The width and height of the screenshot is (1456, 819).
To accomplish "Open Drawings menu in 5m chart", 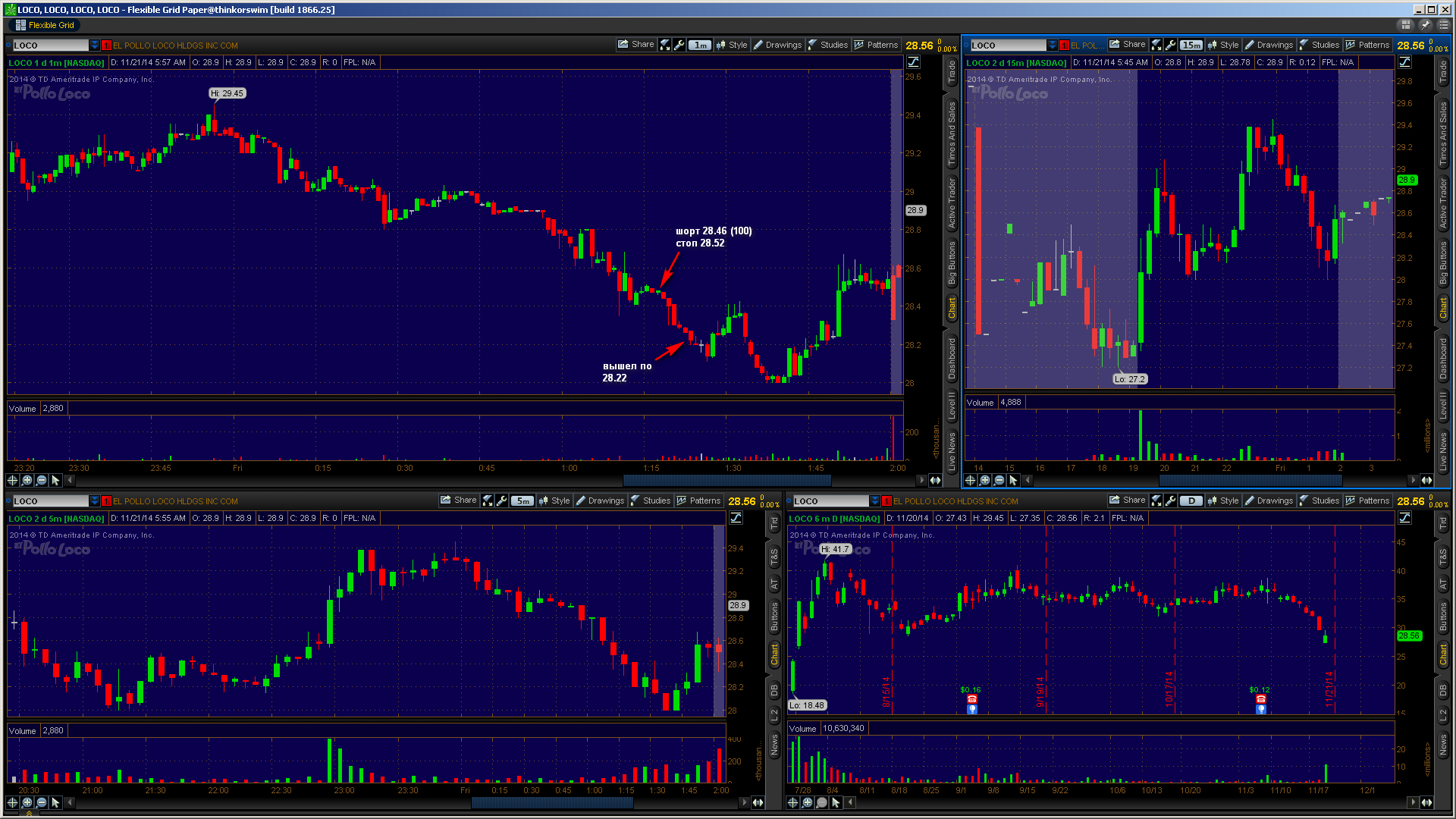I will coord(600,500).
